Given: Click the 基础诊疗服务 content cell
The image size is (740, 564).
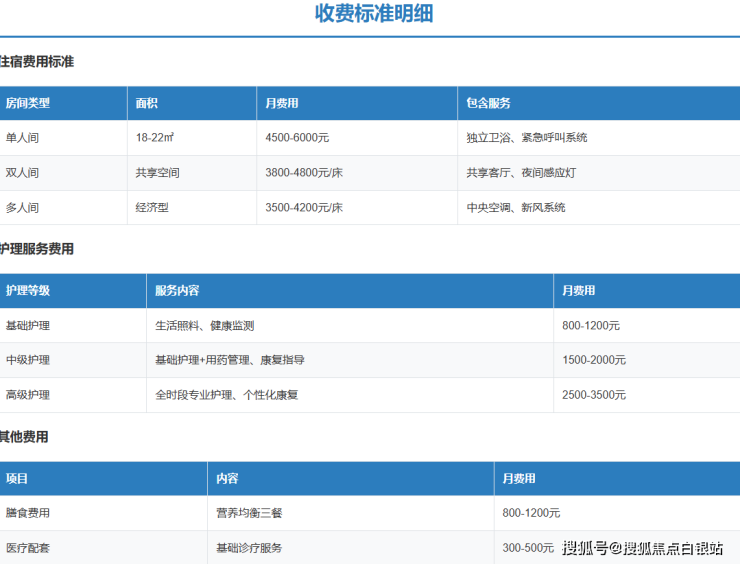Looking at the screenshot, I should (x=249, y=548).
